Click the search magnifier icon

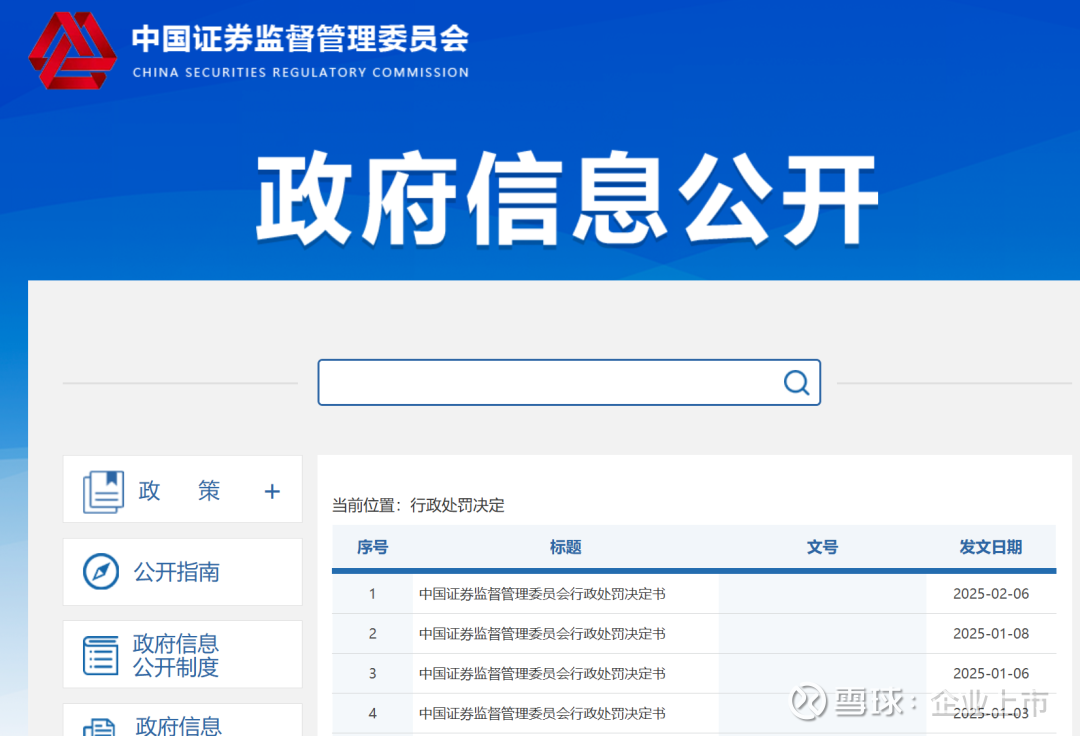(x=796, y=382)
